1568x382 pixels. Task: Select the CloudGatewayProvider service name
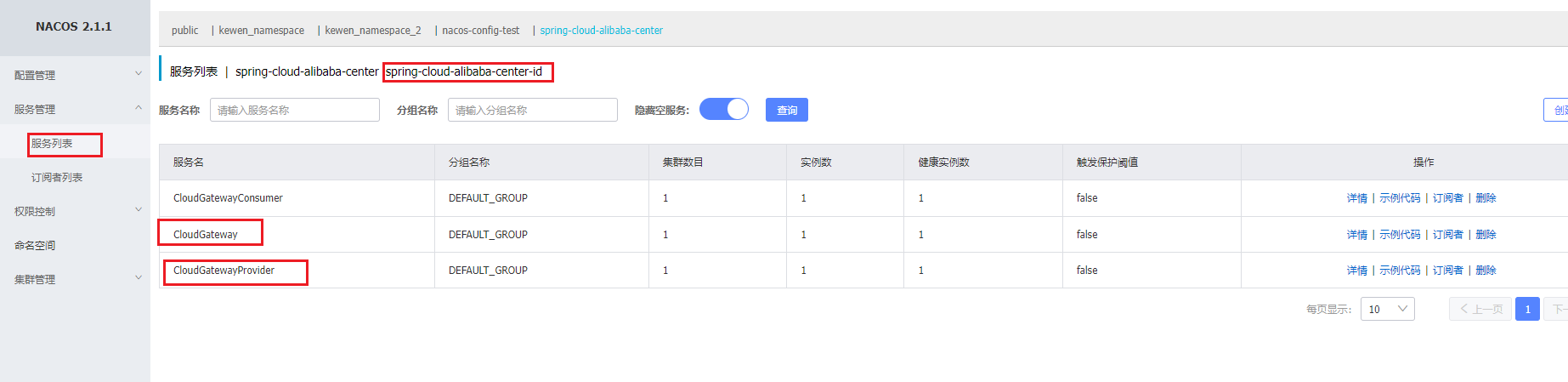point(224,271)
